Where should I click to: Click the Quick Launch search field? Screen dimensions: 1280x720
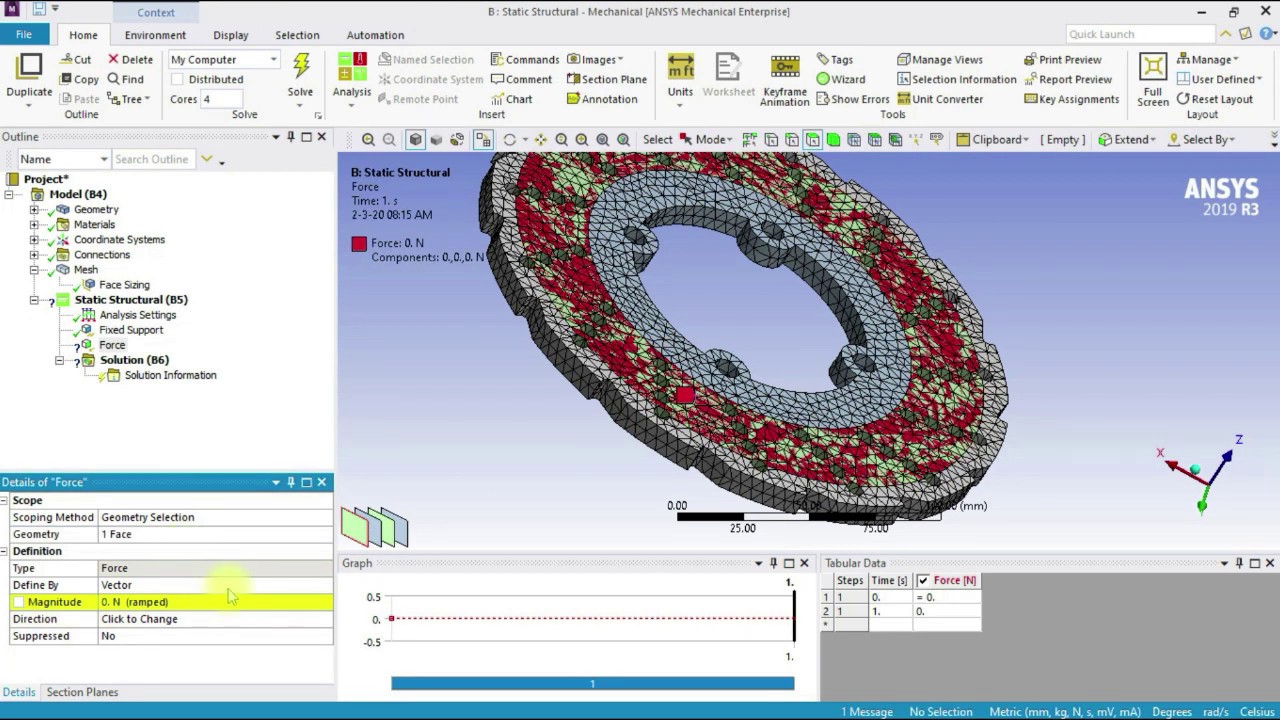coord(1139,34)
